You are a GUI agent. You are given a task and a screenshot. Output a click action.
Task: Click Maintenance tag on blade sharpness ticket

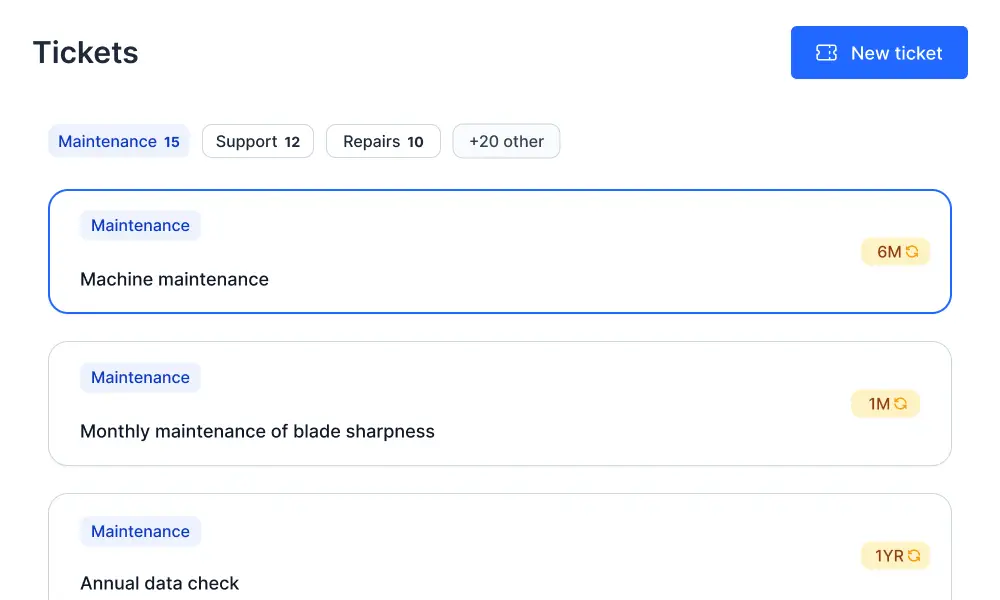point(140,378)
